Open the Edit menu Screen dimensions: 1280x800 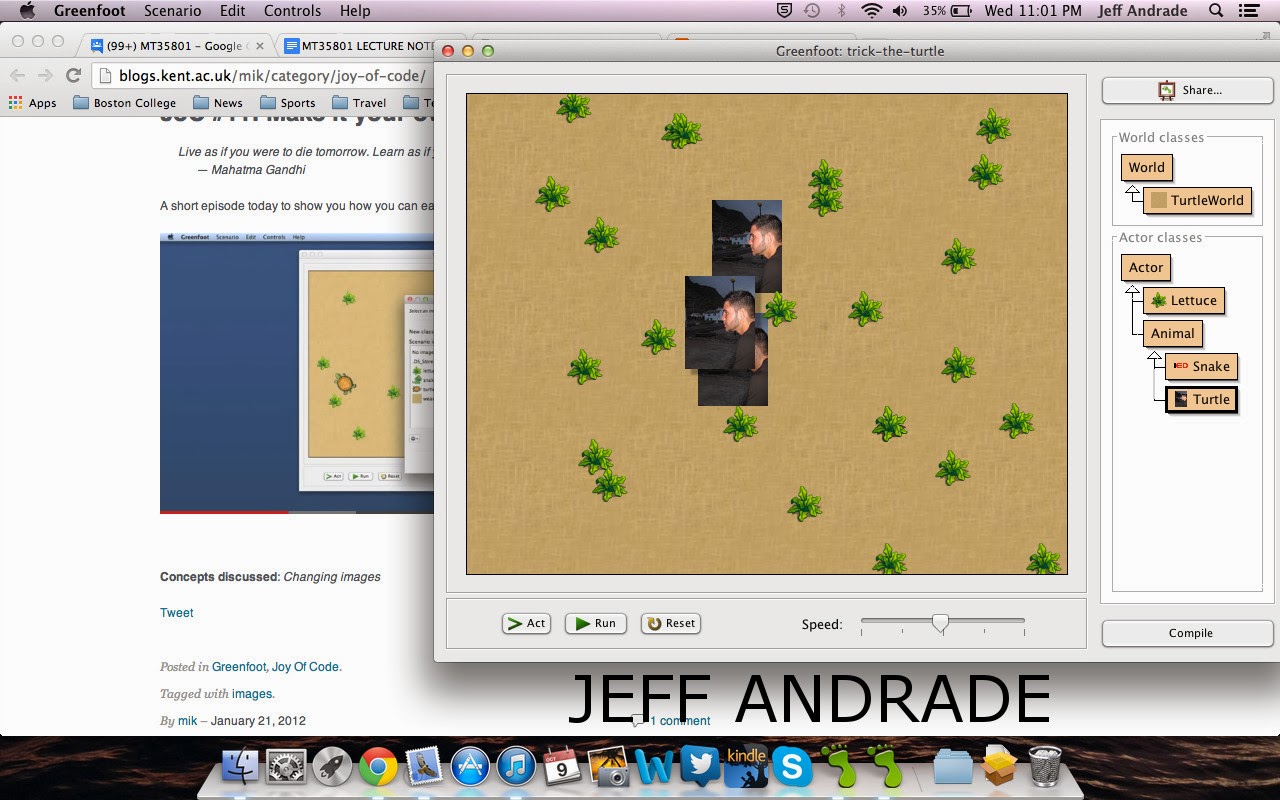(x=233, y=11)
